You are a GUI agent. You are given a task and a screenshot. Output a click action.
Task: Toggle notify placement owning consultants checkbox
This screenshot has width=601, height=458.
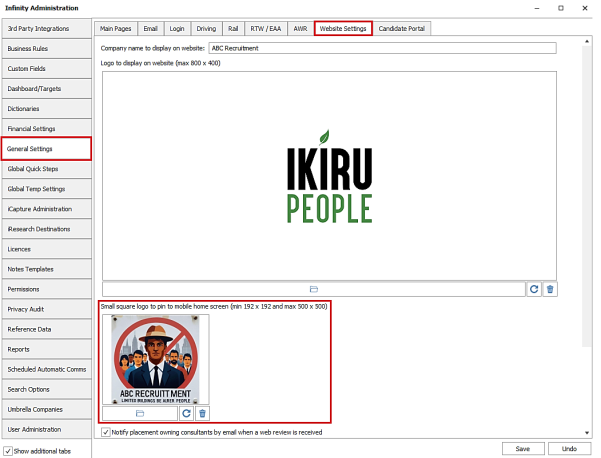tap(105, 432)
